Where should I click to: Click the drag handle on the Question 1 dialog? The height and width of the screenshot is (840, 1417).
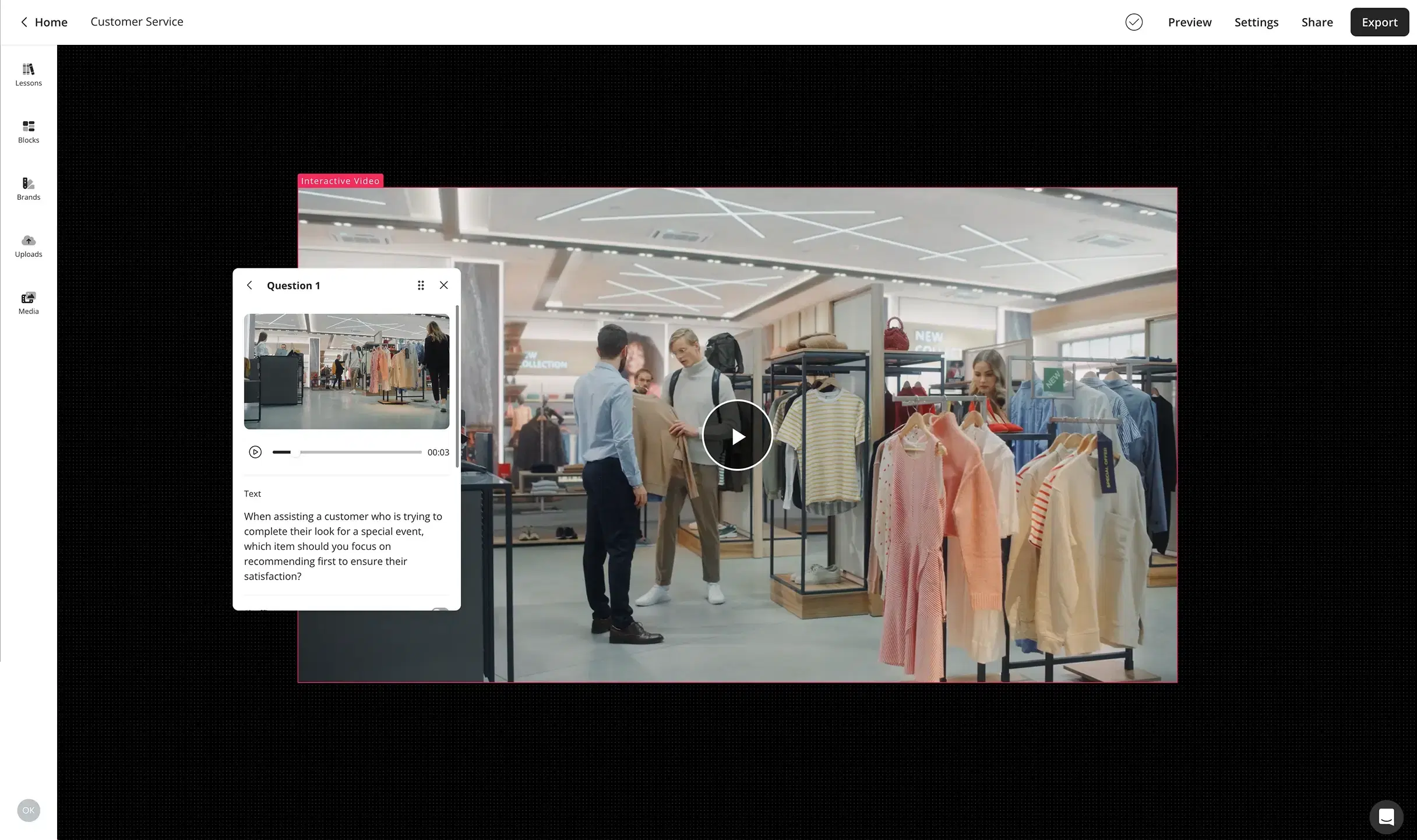tap(421, 285)
